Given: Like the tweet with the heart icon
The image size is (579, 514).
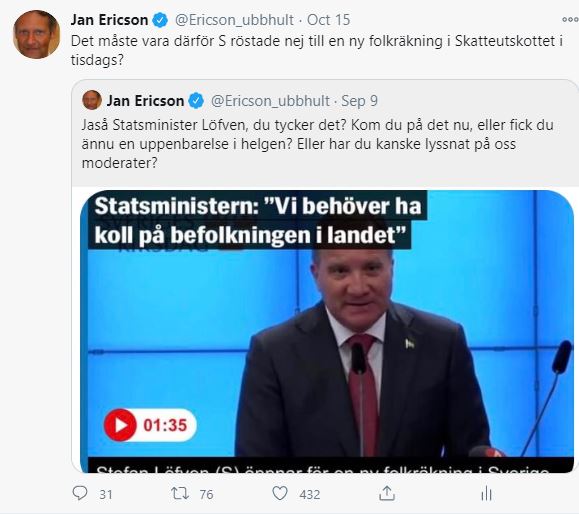Looking at the screenshot, I should (280, 493).
